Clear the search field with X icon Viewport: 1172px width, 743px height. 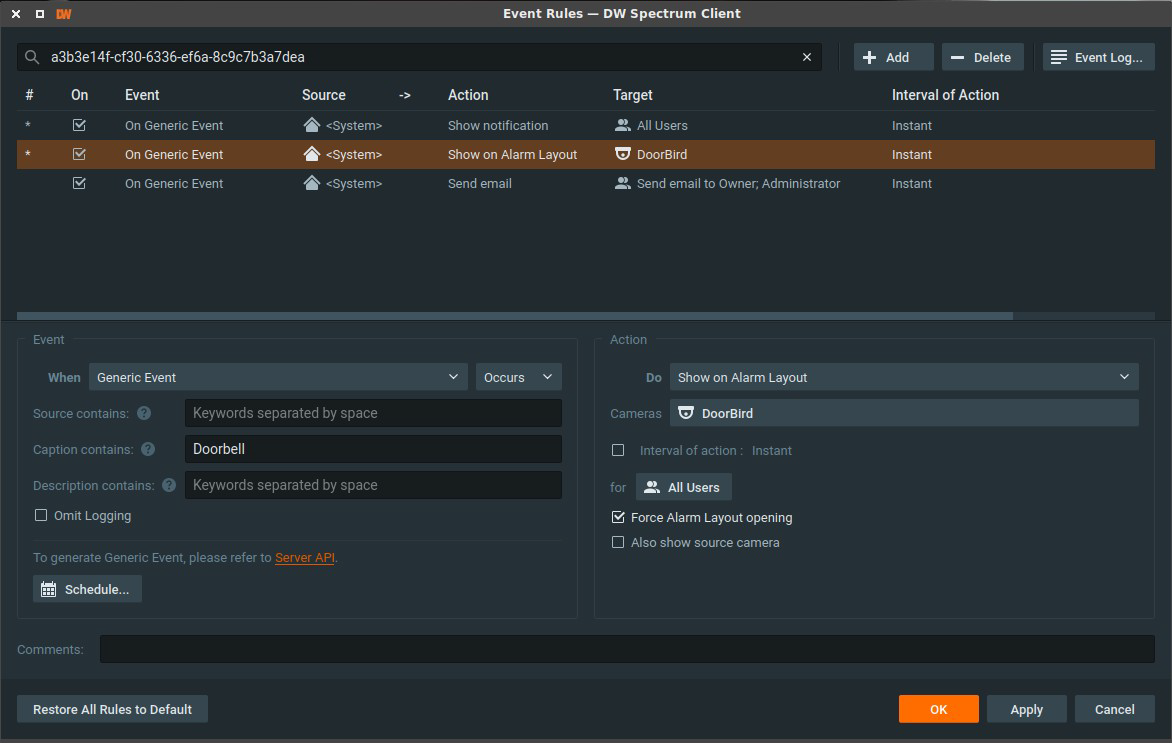[x=806, y=57]
